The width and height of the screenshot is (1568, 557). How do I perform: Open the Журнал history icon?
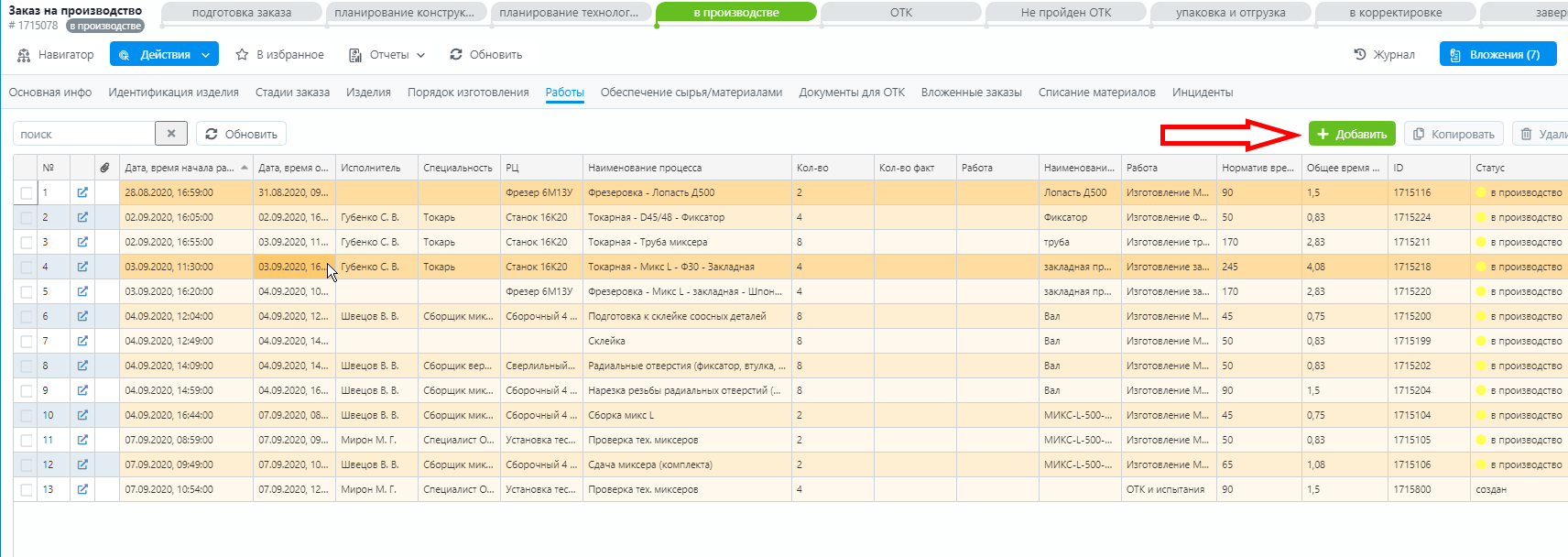click(1360, 55)
